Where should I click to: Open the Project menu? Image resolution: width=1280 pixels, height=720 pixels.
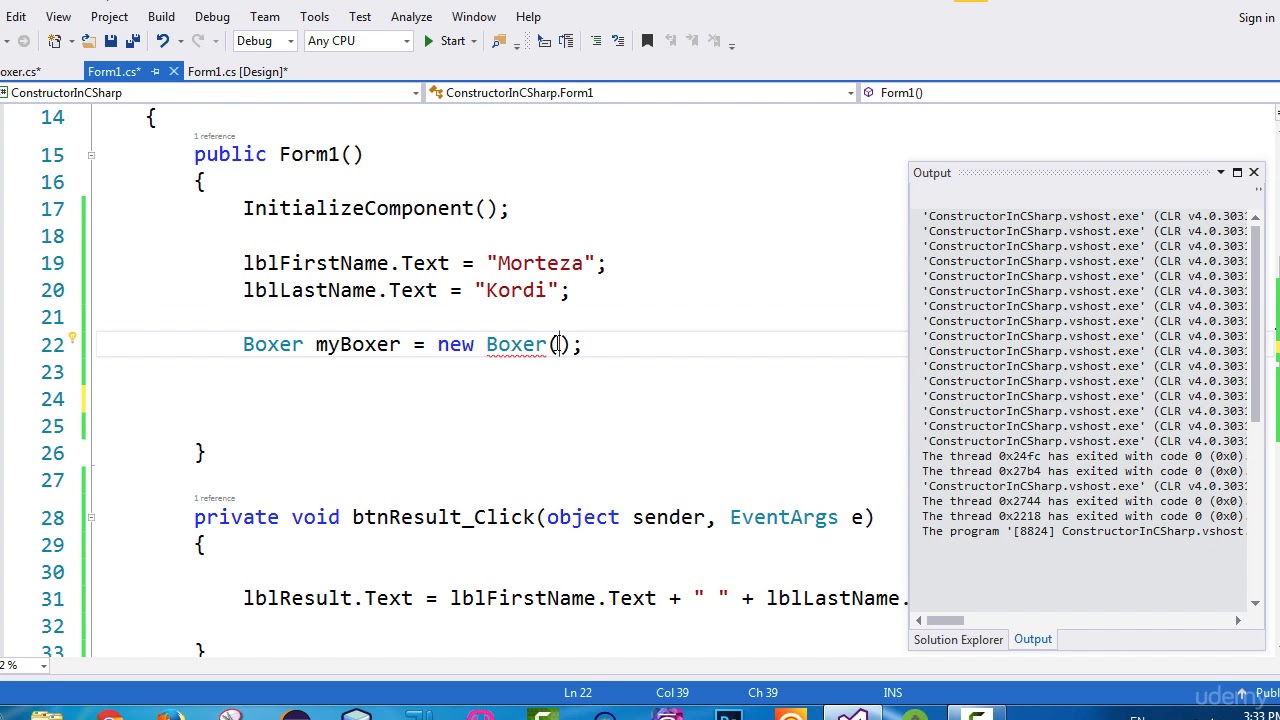[109, 17]
